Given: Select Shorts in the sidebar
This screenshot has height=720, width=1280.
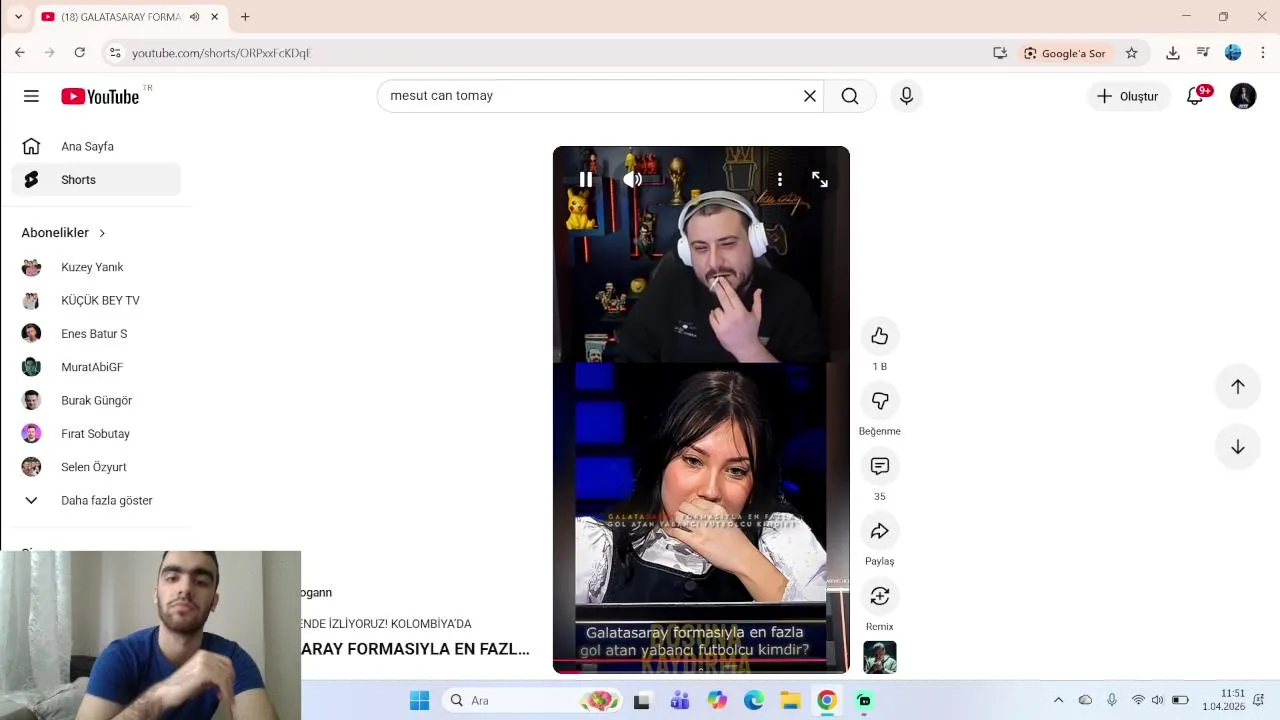Looking at the screenshot, I should click(96, 180).
